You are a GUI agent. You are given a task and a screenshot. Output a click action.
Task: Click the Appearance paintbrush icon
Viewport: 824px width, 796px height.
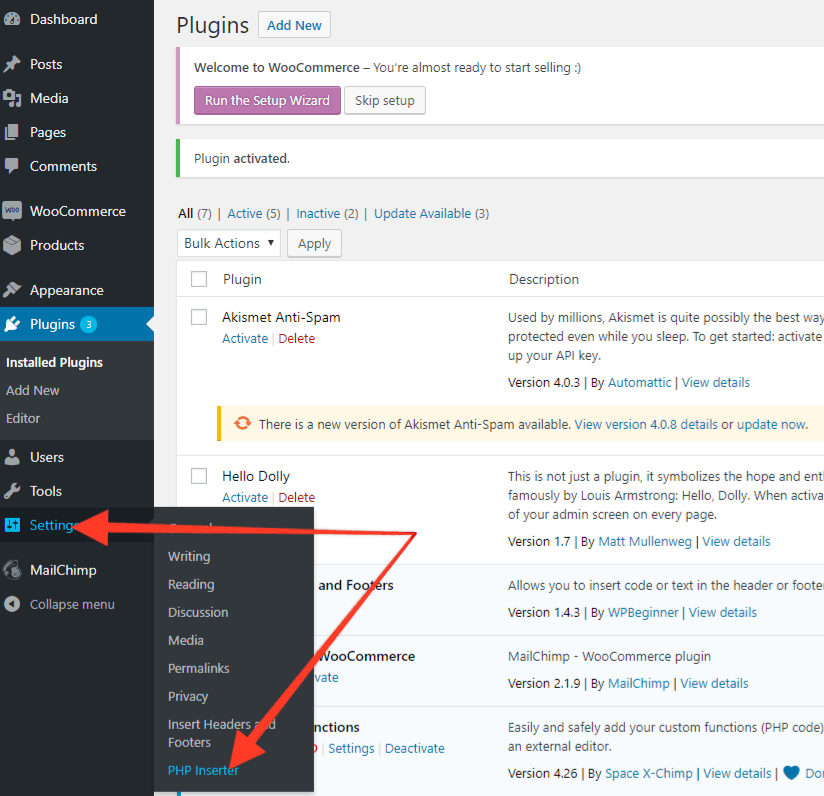(x=12, y=290)
